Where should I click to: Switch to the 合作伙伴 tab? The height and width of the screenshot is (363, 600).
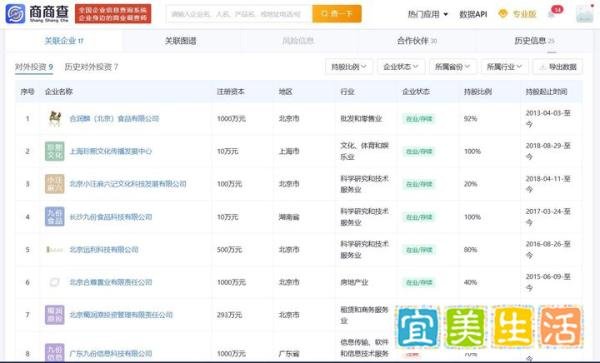[417, 41]
